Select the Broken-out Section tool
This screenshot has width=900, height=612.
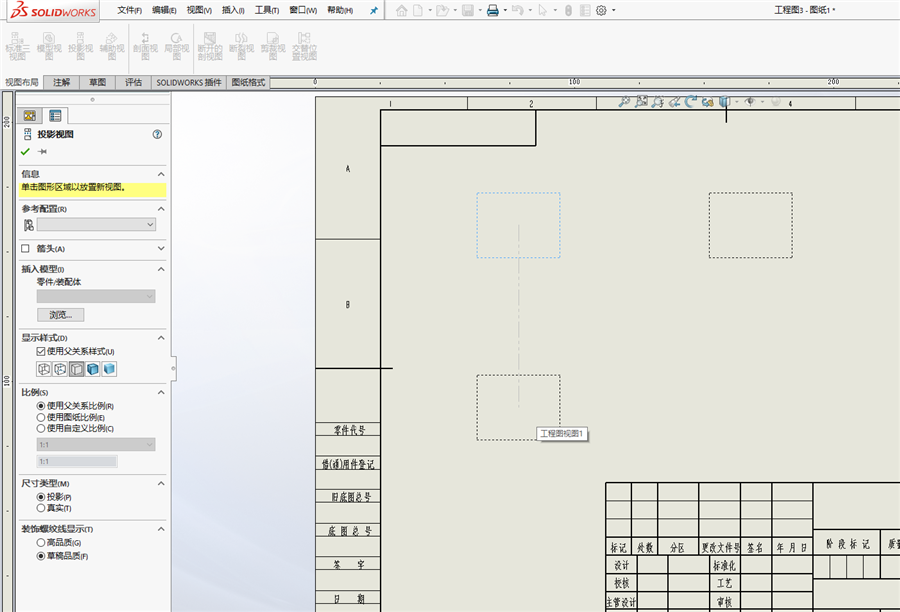pos(210,46)
